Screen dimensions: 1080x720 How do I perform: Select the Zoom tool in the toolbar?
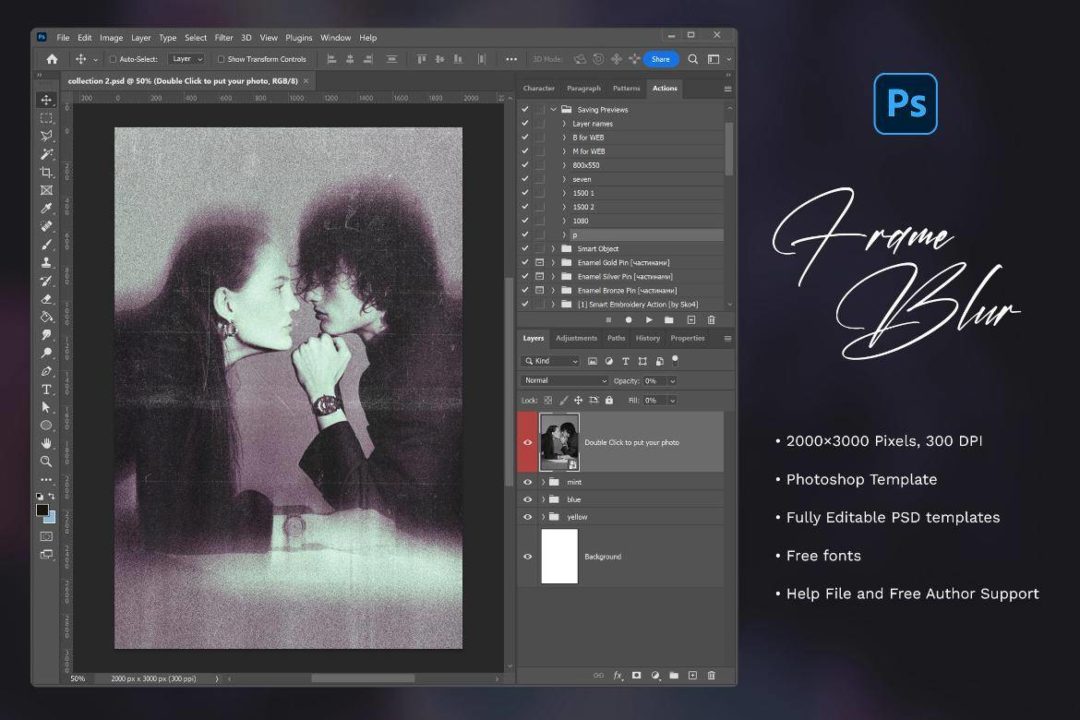(x=46, y=461)
